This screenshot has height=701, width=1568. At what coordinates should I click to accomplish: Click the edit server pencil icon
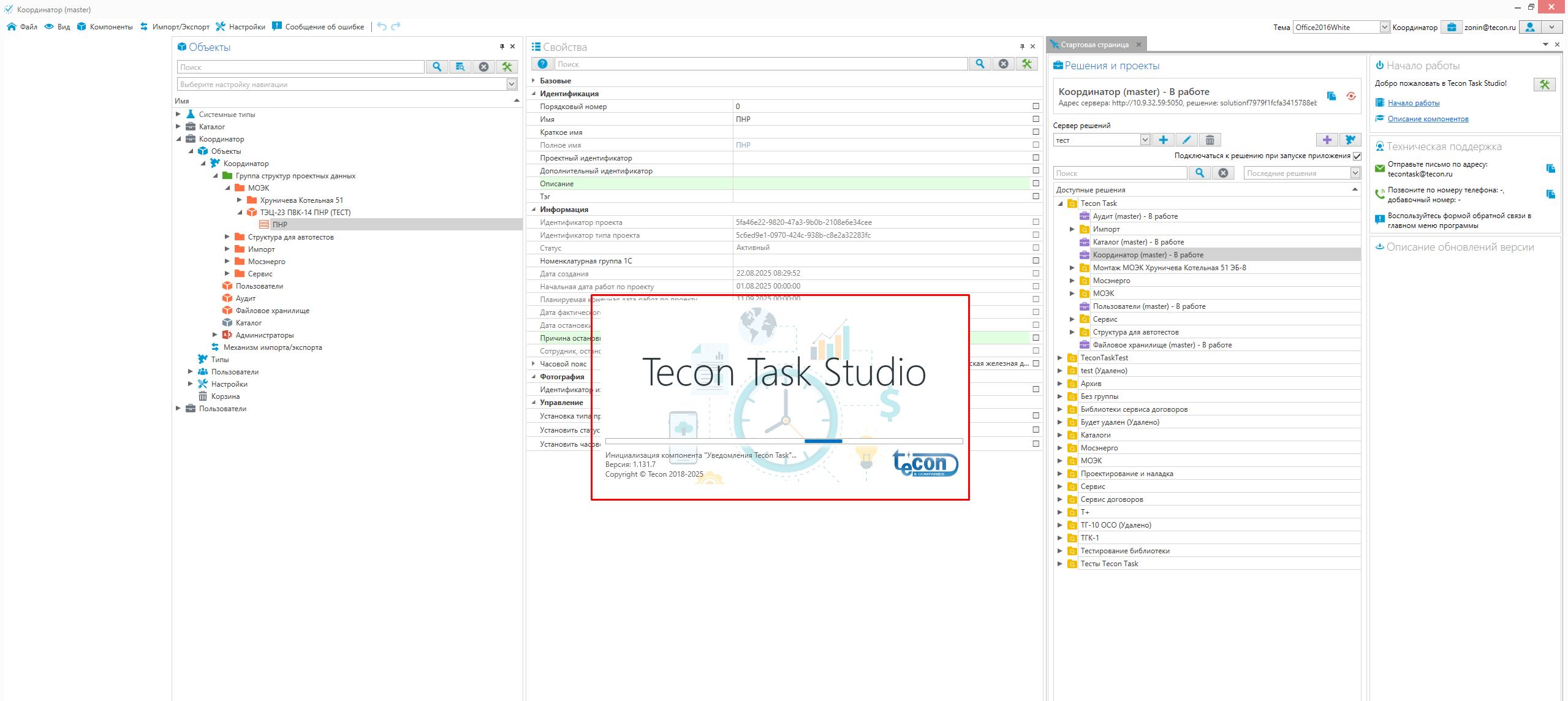[x=1186, y=140]
